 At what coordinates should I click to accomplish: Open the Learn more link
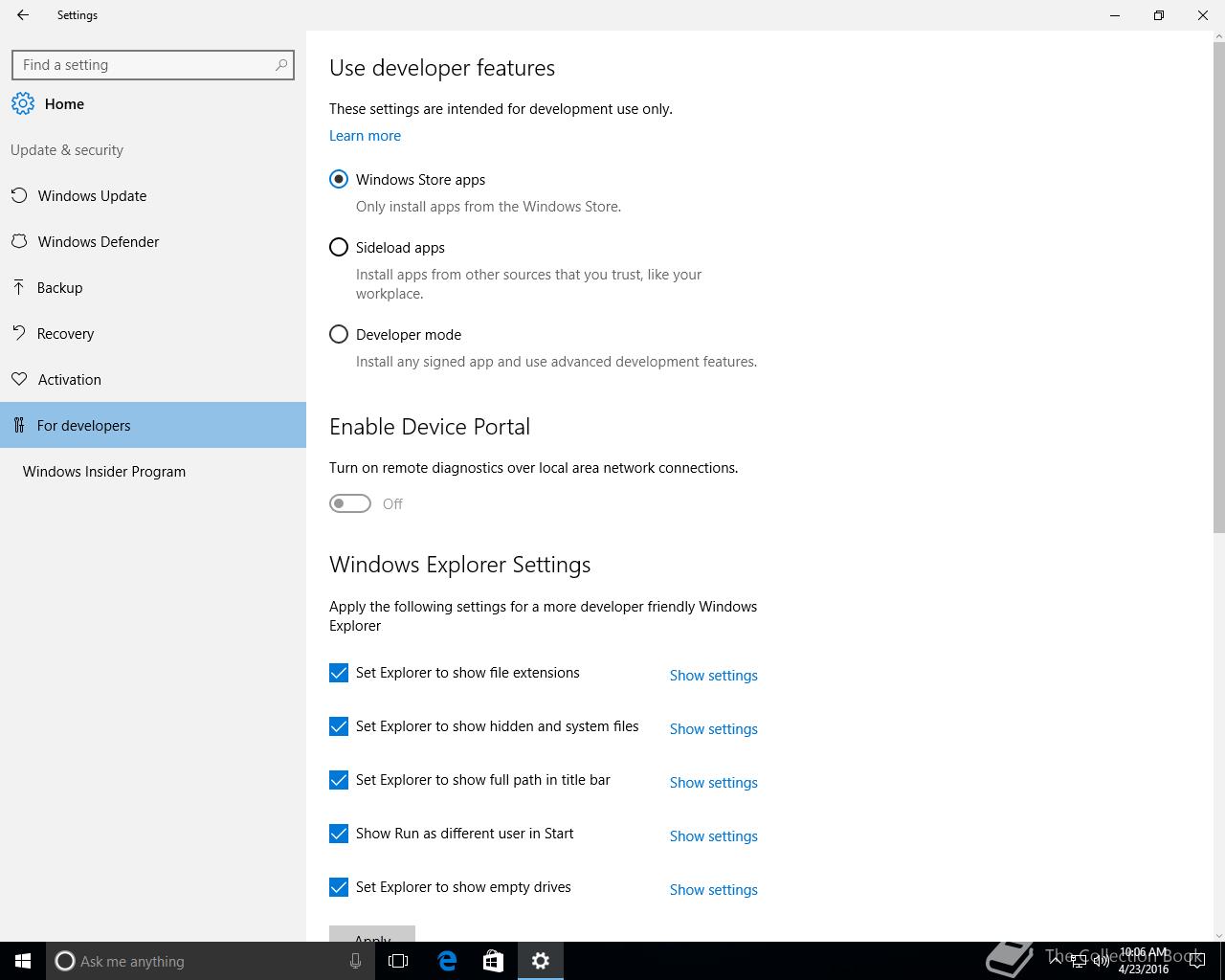[x=365, y=136]
